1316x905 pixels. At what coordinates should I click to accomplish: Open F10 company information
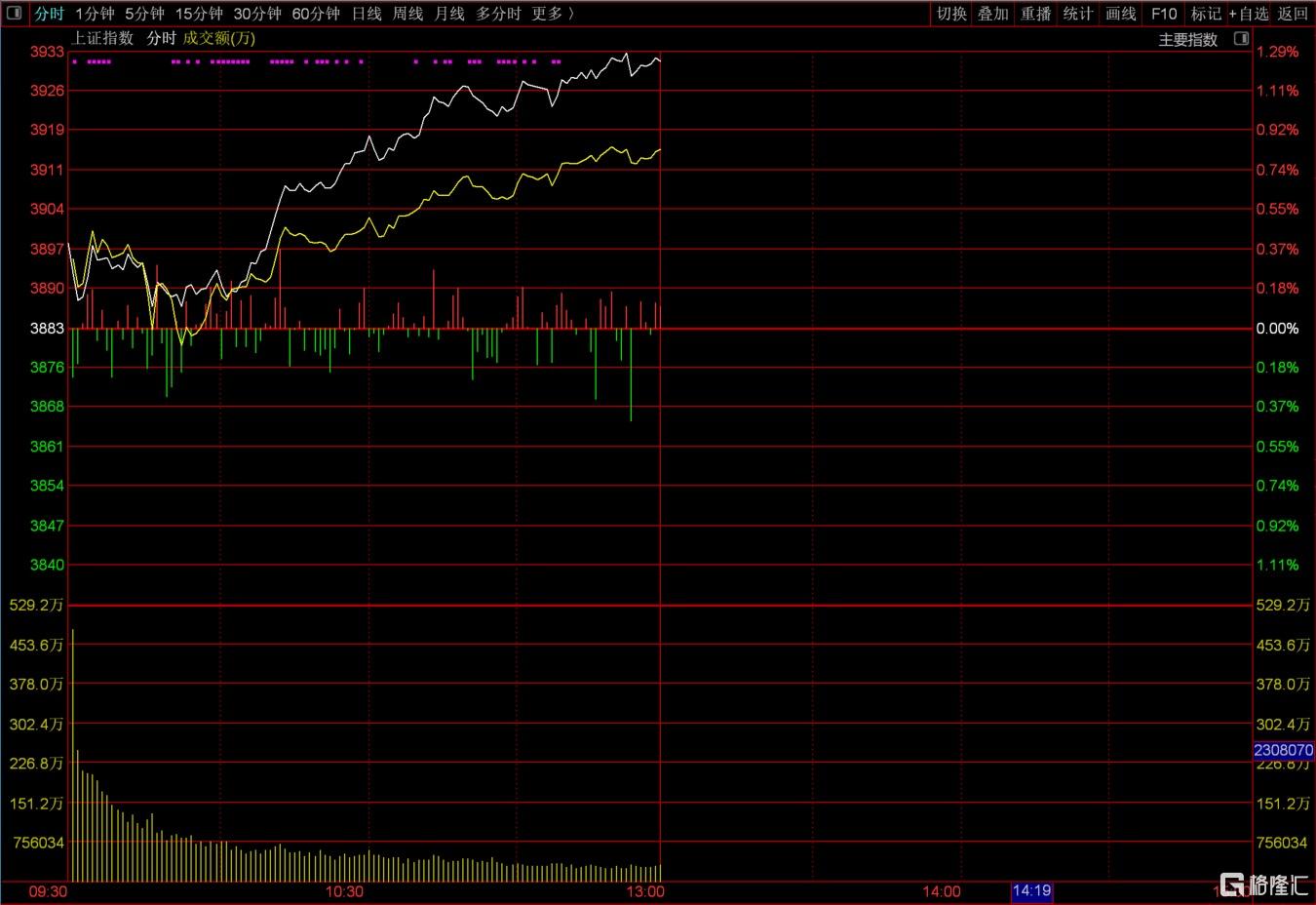(1164, 14)
